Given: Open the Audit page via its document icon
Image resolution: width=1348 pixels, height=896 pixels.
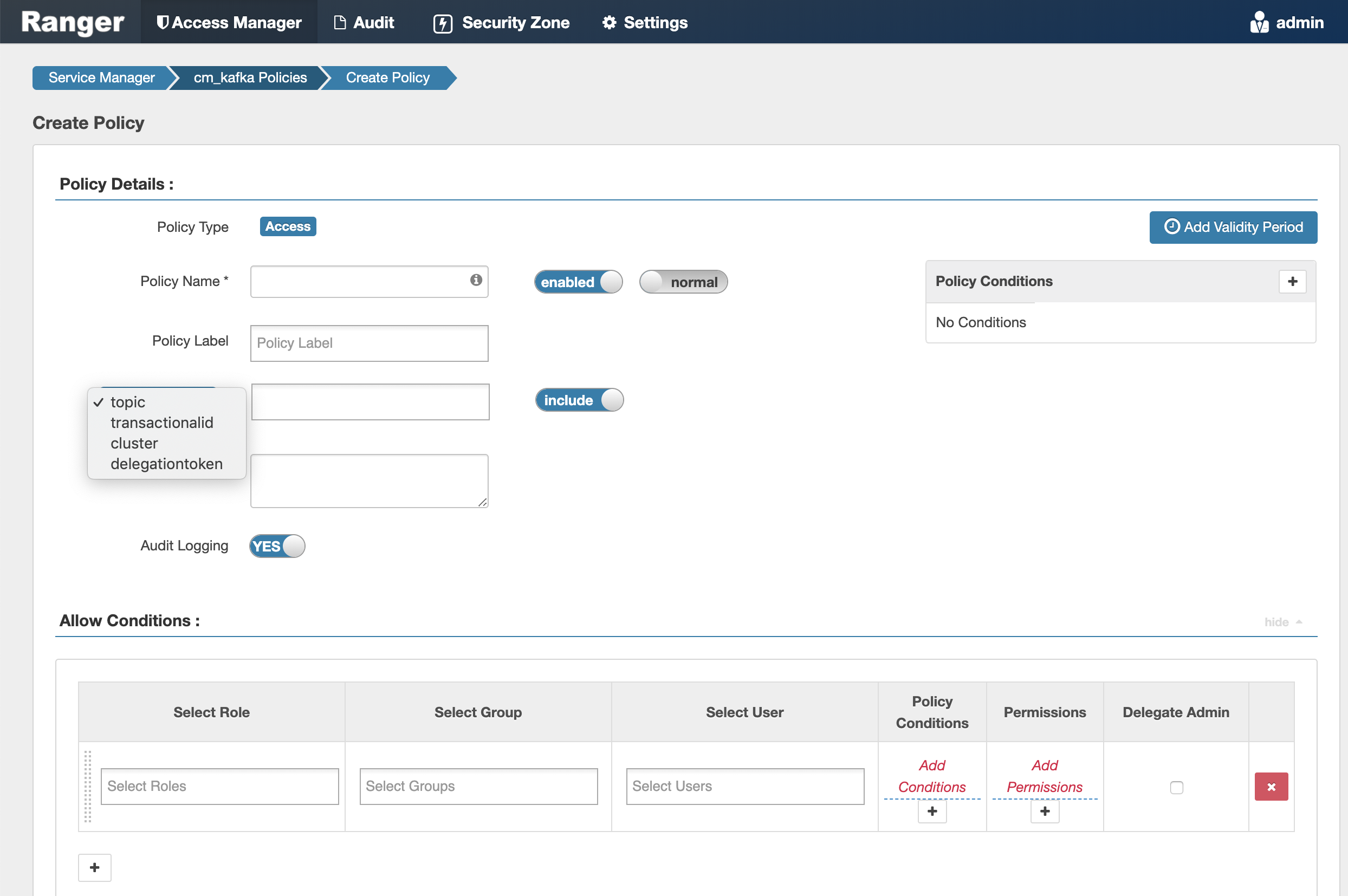Looking at the screenshot, I should coord(340,22).
